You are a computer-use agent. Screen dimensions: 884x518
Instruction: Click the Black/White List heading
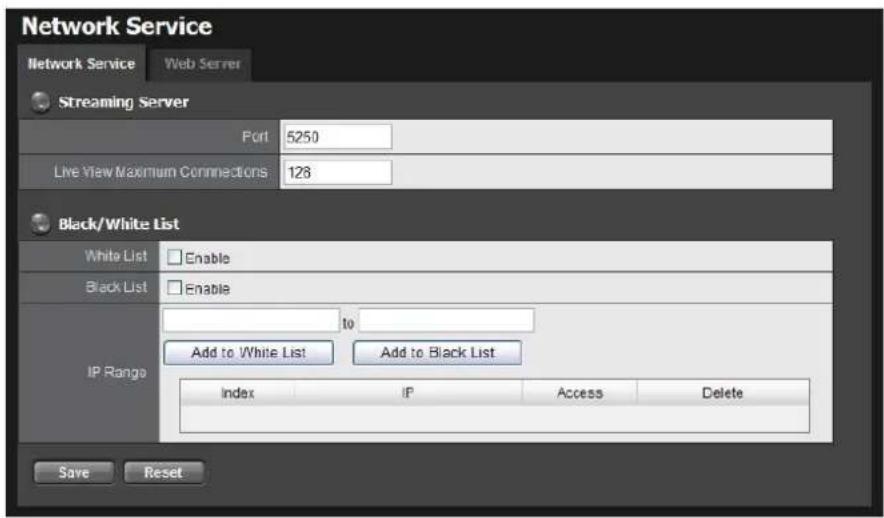pos(119,224)
